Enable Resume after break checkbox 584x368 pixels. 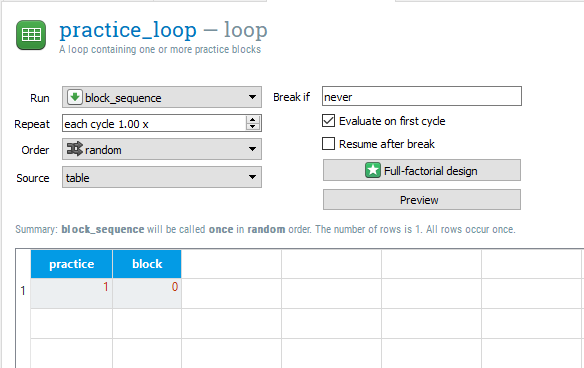(x=328, y=143)
